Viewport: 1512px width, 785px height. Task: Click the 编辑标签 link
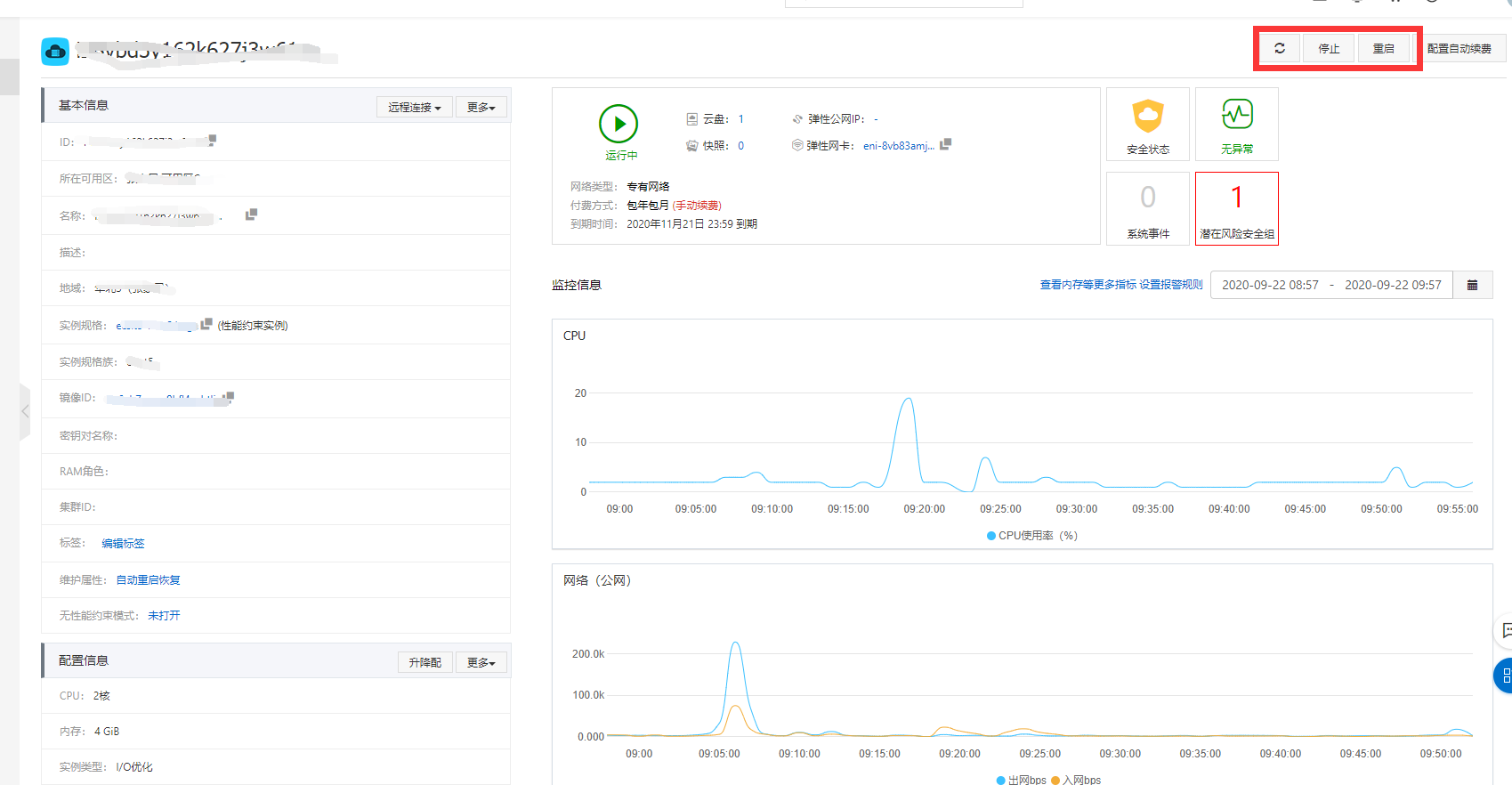(x=123, y=543)
